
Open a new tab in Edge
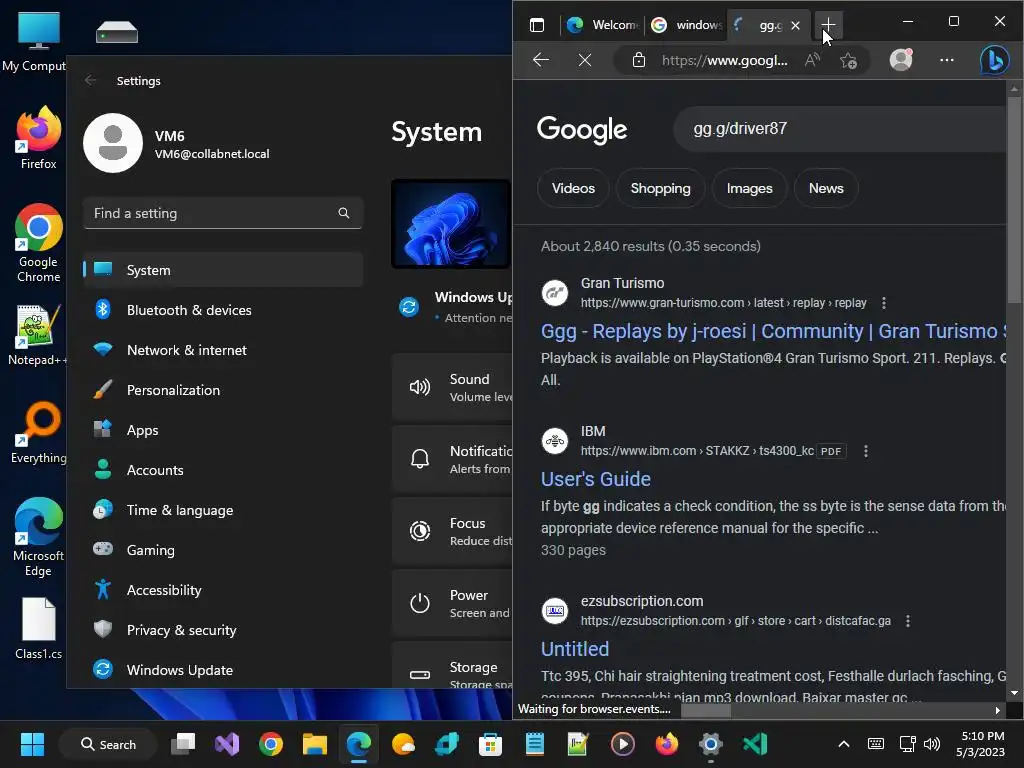tap(827, 25)
